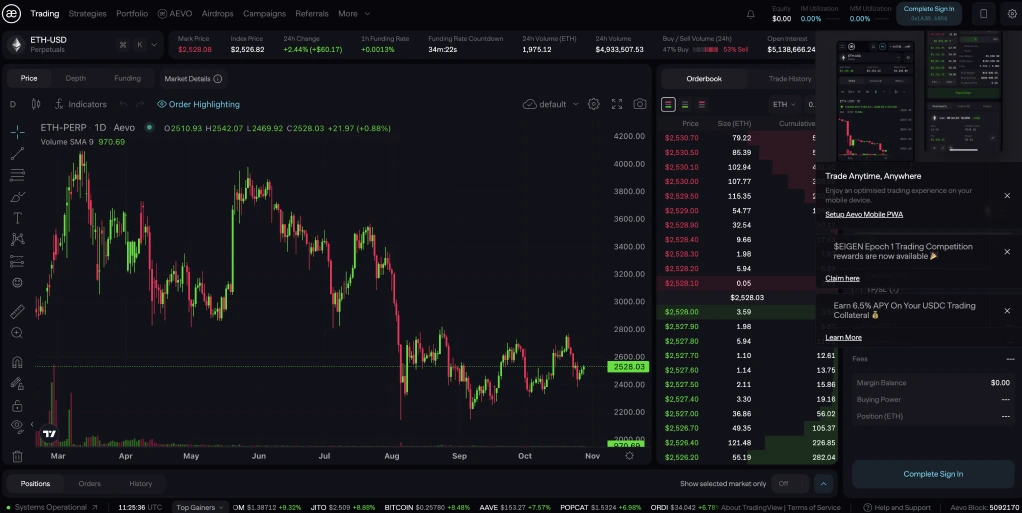Open the Indicators menu
The image size is (1022, 513).
[80, 104]
